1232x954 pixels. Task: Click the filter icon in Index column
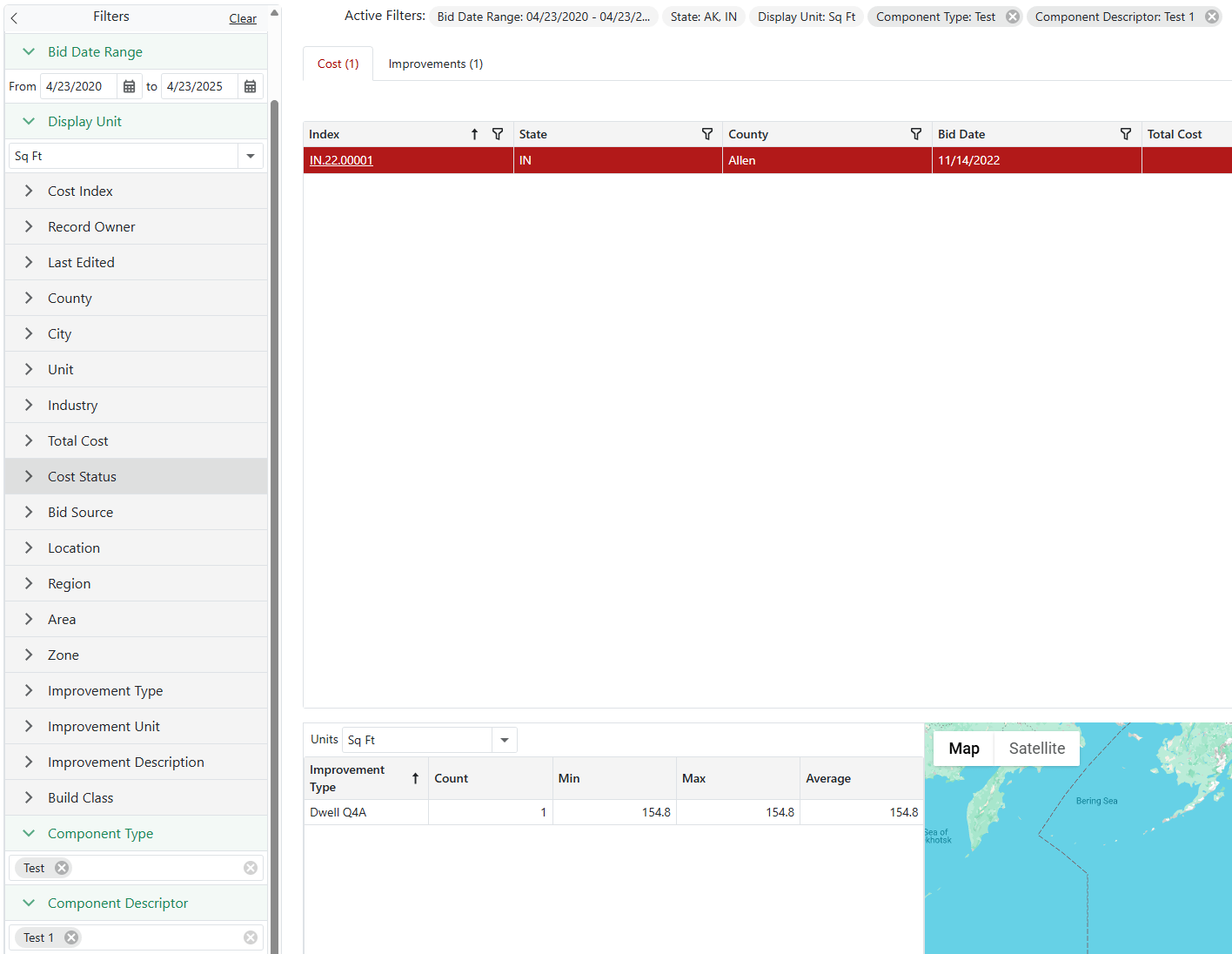pos(498,134)
